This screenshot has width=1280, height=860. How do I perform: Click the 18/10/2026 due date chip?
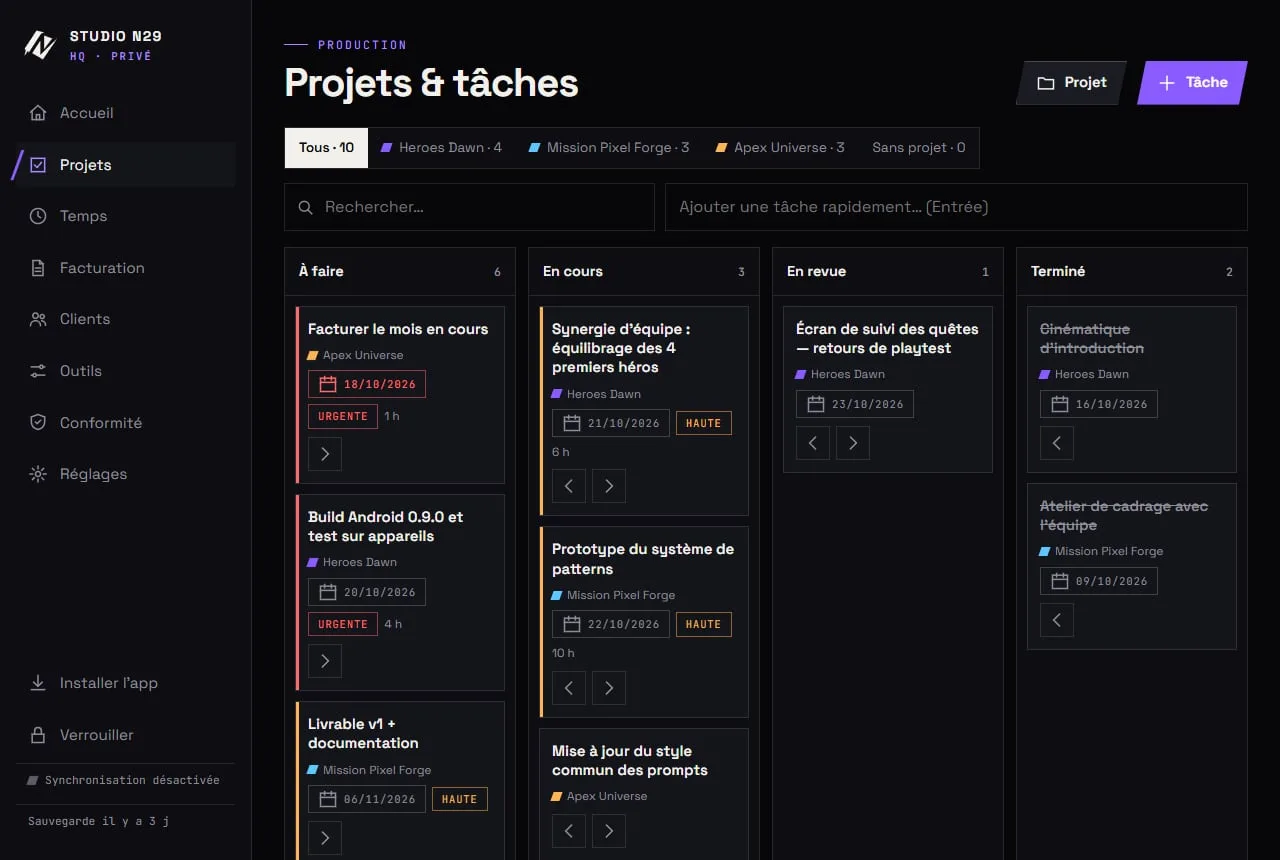point(367,384)
